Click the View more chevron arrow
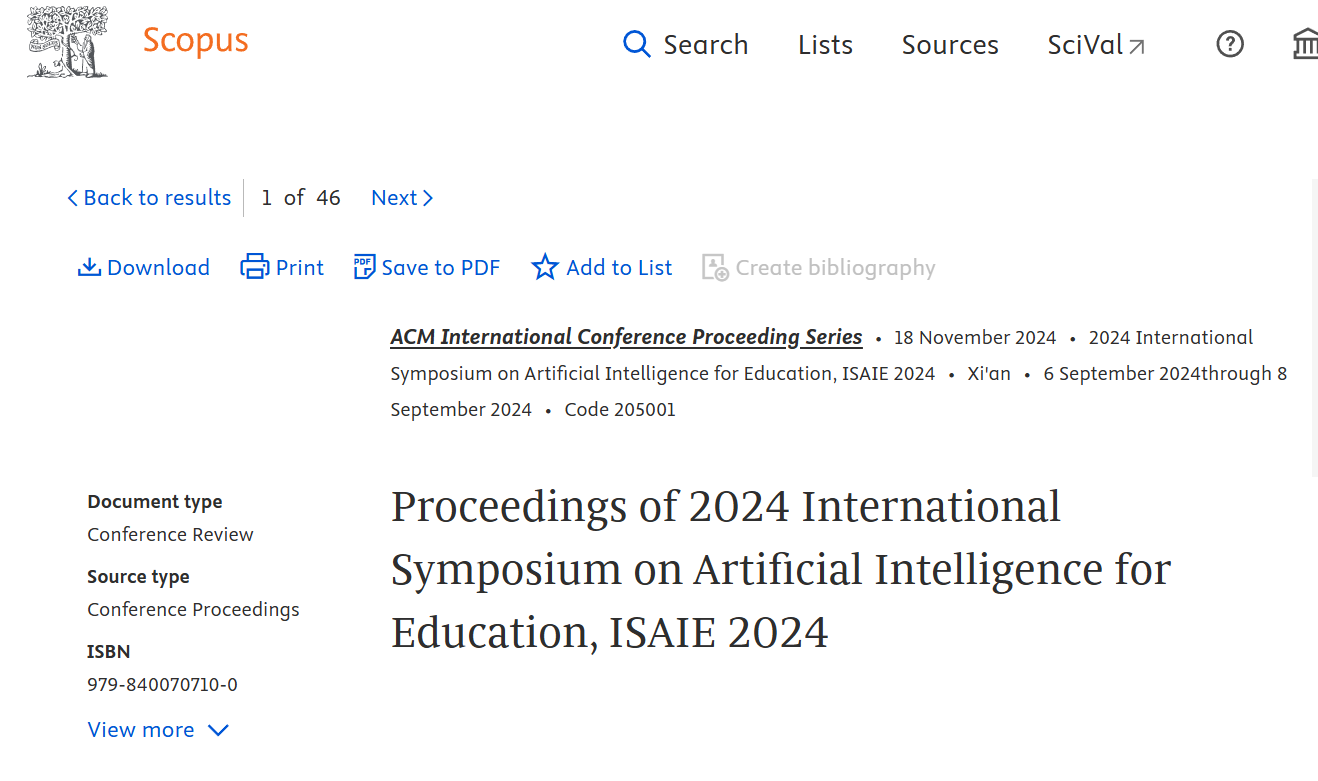 click(x=218, y=731)
